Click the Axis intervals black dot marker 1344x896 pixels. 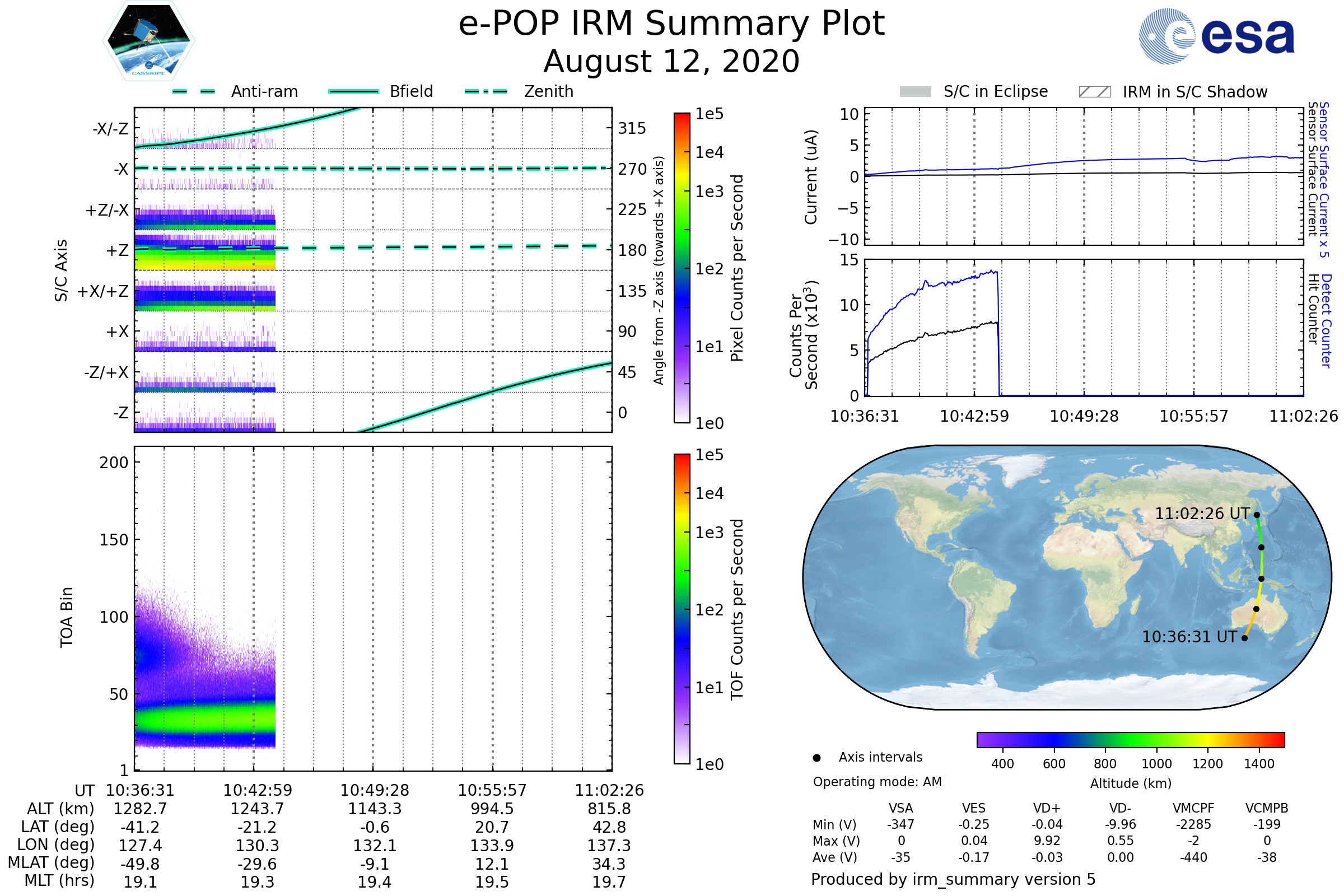click(816, 758)
